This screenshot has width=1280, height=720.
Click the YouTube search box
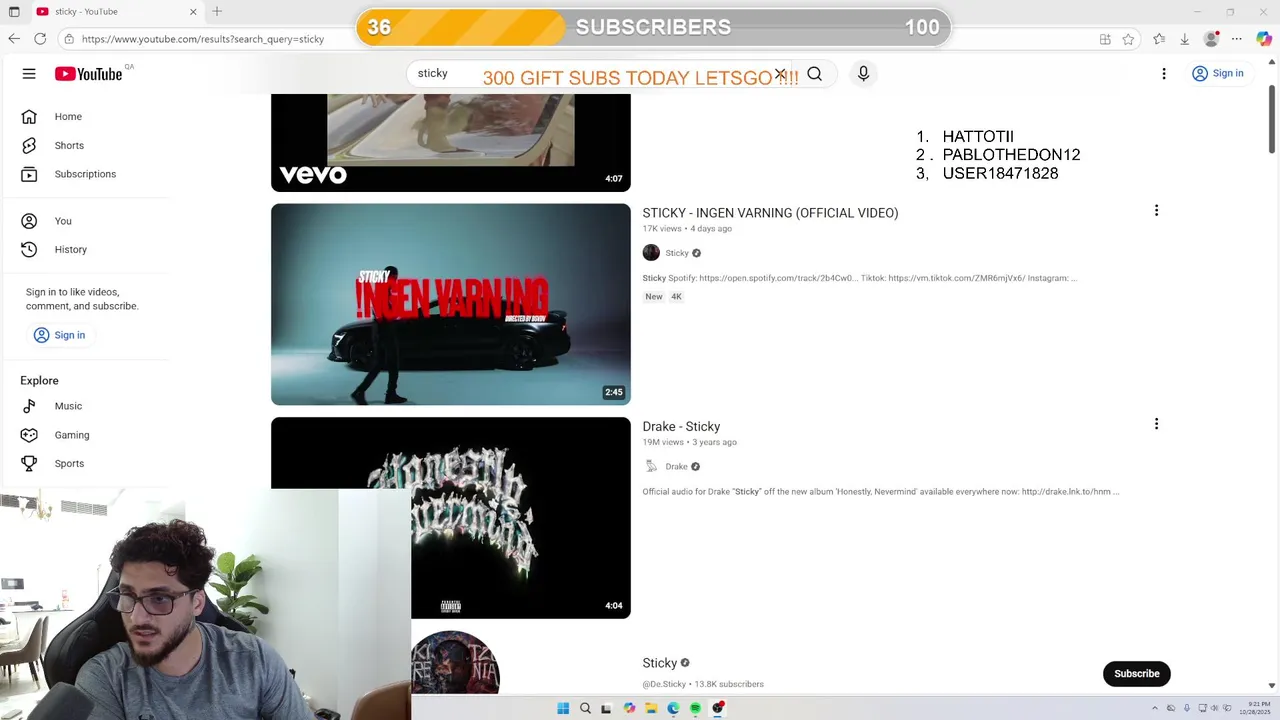pyautogui.click(x=600, y=73)
